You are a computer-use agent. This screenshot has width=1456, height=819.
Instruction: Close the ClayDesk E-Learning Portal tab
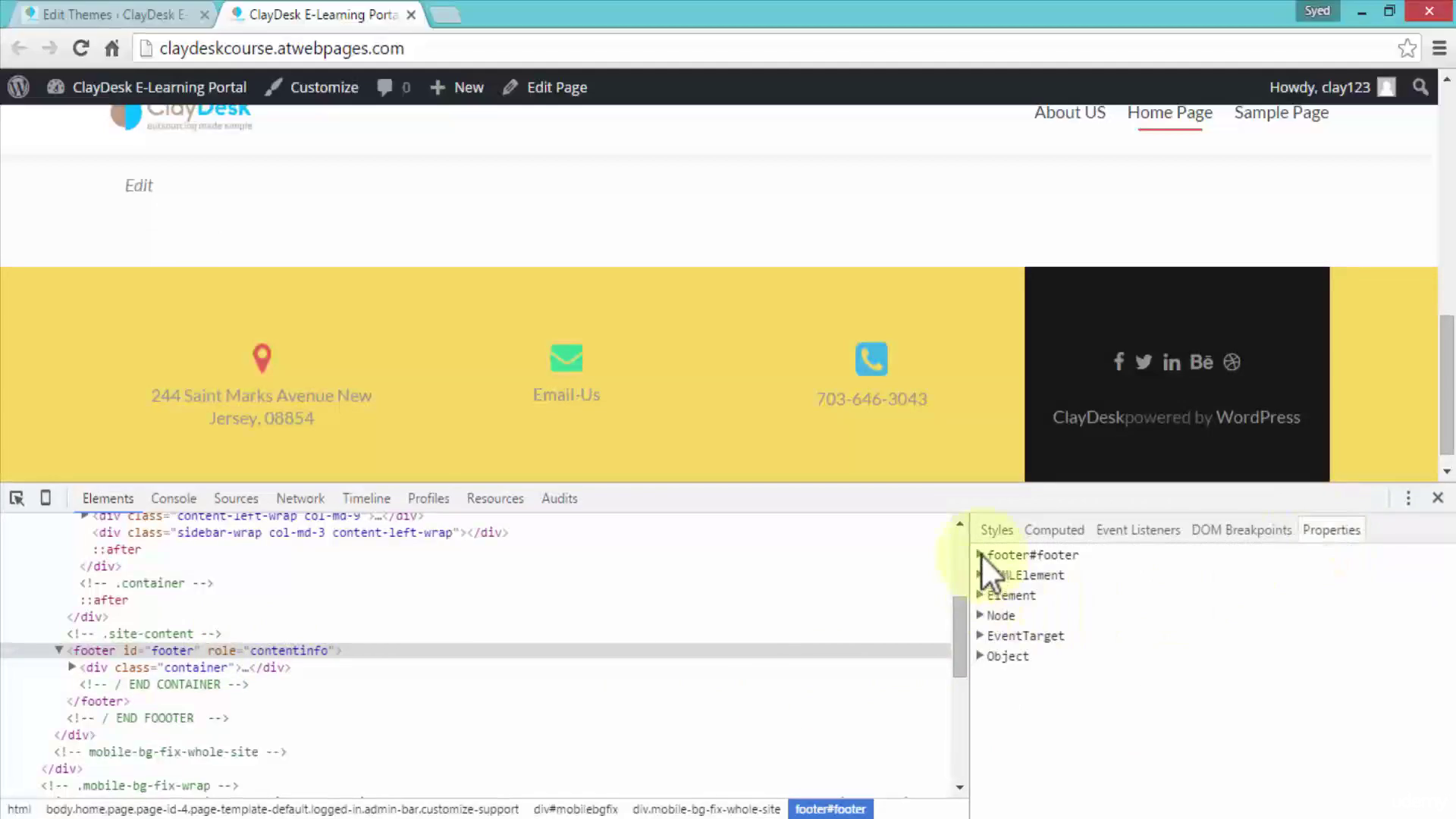(411, 14)
